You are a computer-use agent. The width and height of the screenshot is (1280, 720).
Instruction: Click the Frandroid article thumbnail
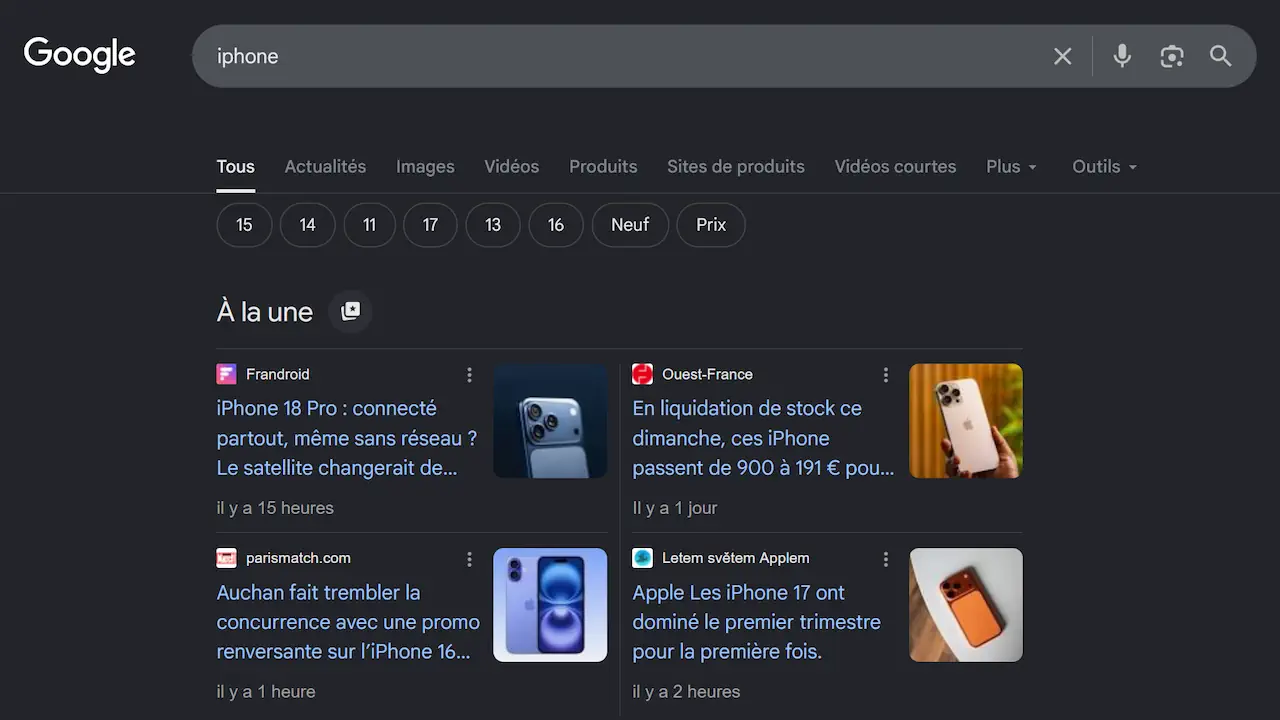(550, 421)
